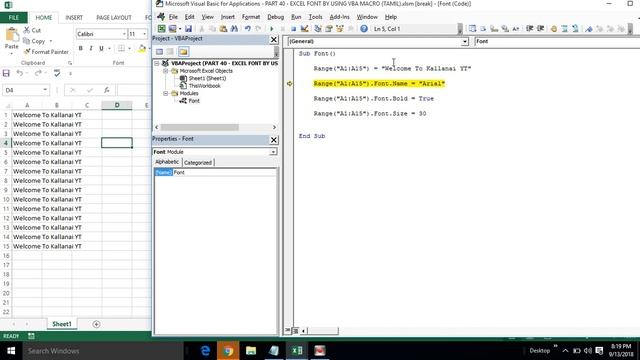640x360 pixels.
Task: Click the Paste button in Excel ribbon
Action: 11,40
